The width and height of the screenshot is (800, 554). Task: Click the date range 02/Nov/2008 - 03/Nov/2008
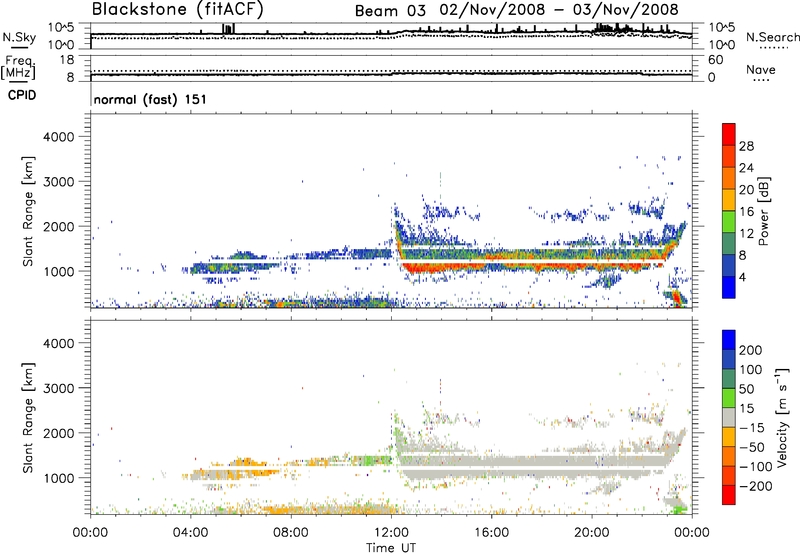[x=559, y=10]
